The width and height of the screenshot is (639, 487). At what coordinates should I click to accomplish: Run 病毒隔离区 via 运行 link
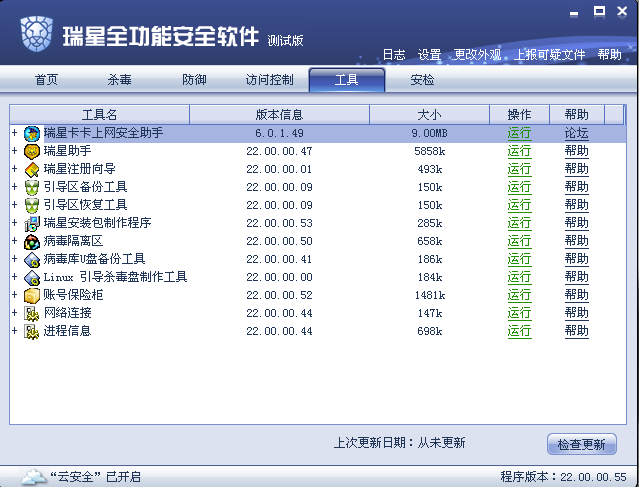[519, 241]
